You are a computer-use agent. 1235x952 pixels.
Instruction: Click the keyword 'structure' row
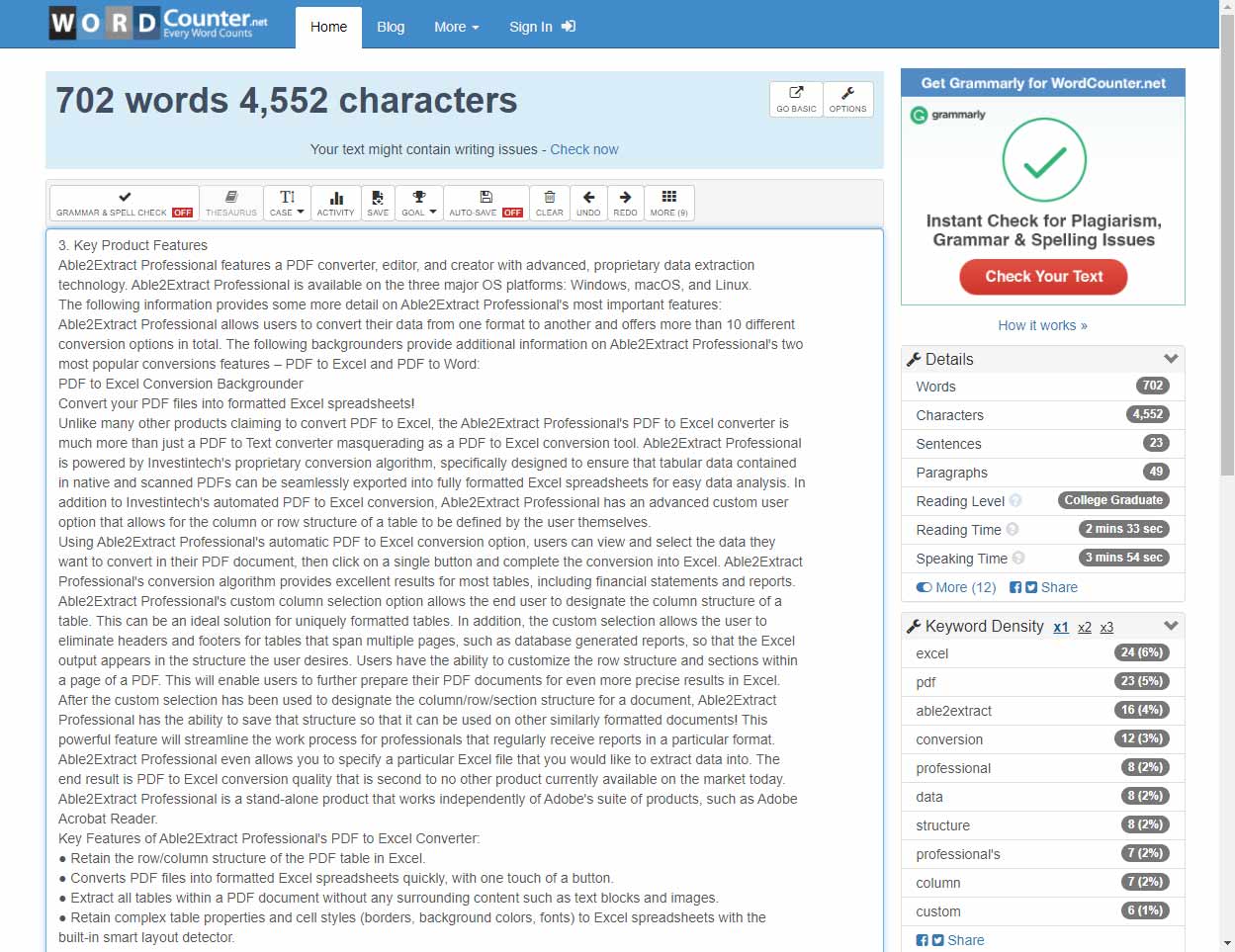pos(1043,825)
